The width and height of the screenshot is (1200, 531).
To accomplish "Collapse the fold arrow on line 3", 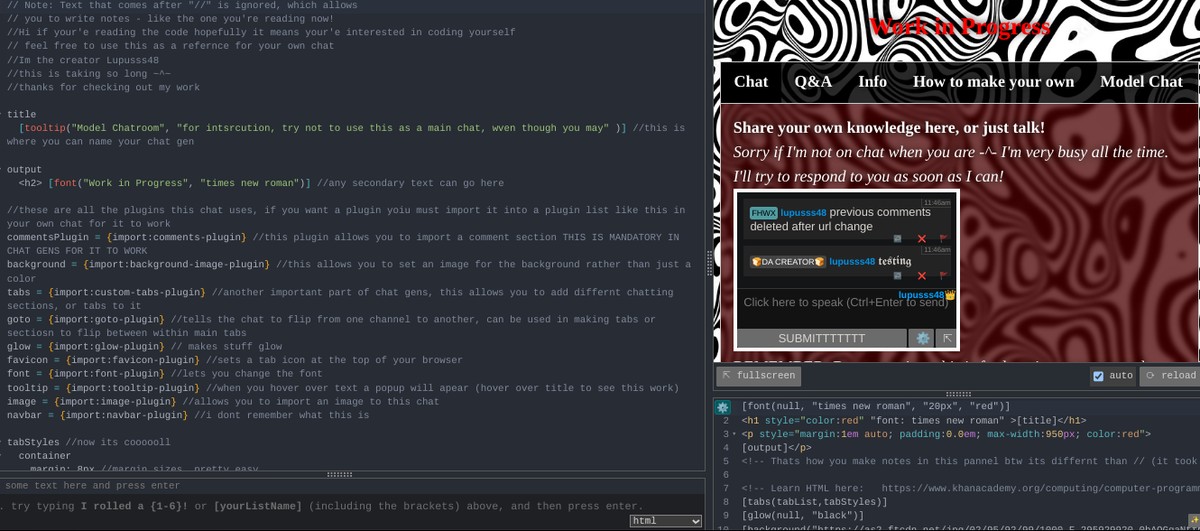I will (735, 435).
